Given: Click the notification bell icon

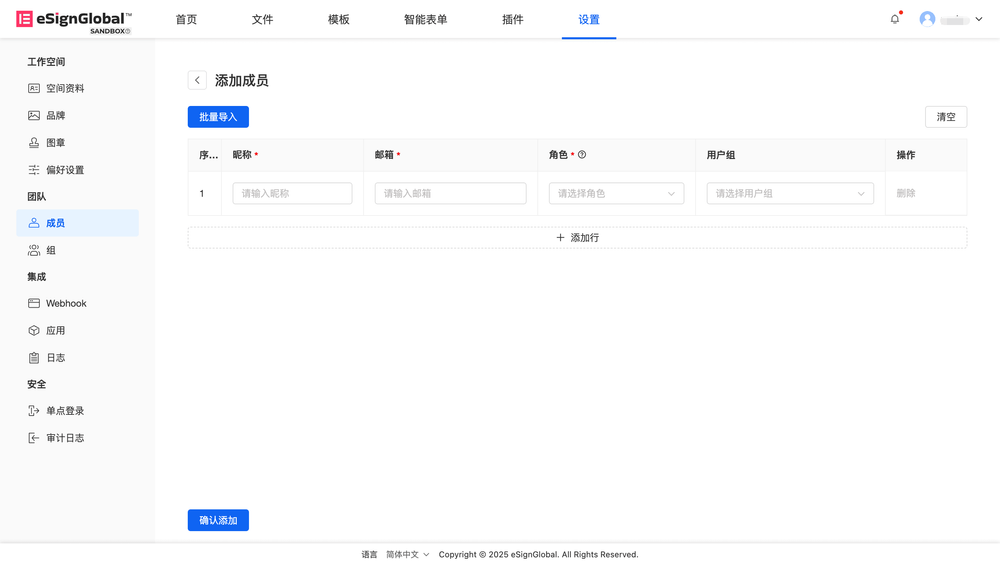Looking at the screenshot, I should point(895,19).
